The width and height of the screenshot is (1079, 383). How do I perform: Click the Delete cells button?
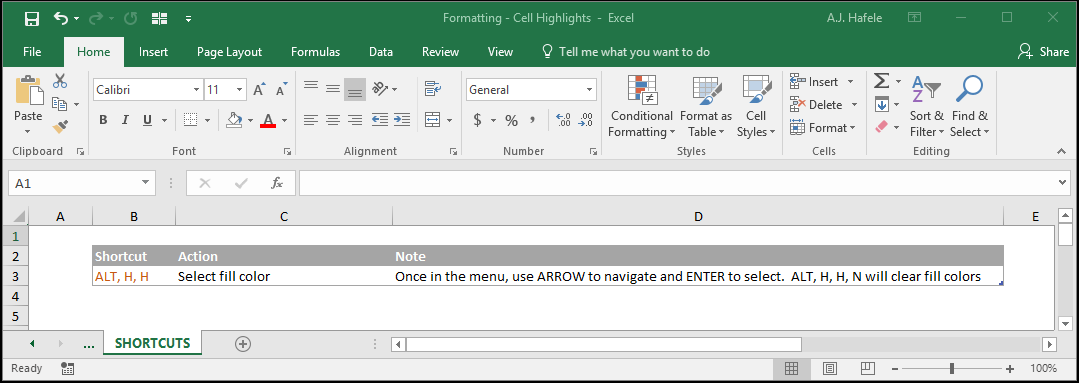point(824,105)
